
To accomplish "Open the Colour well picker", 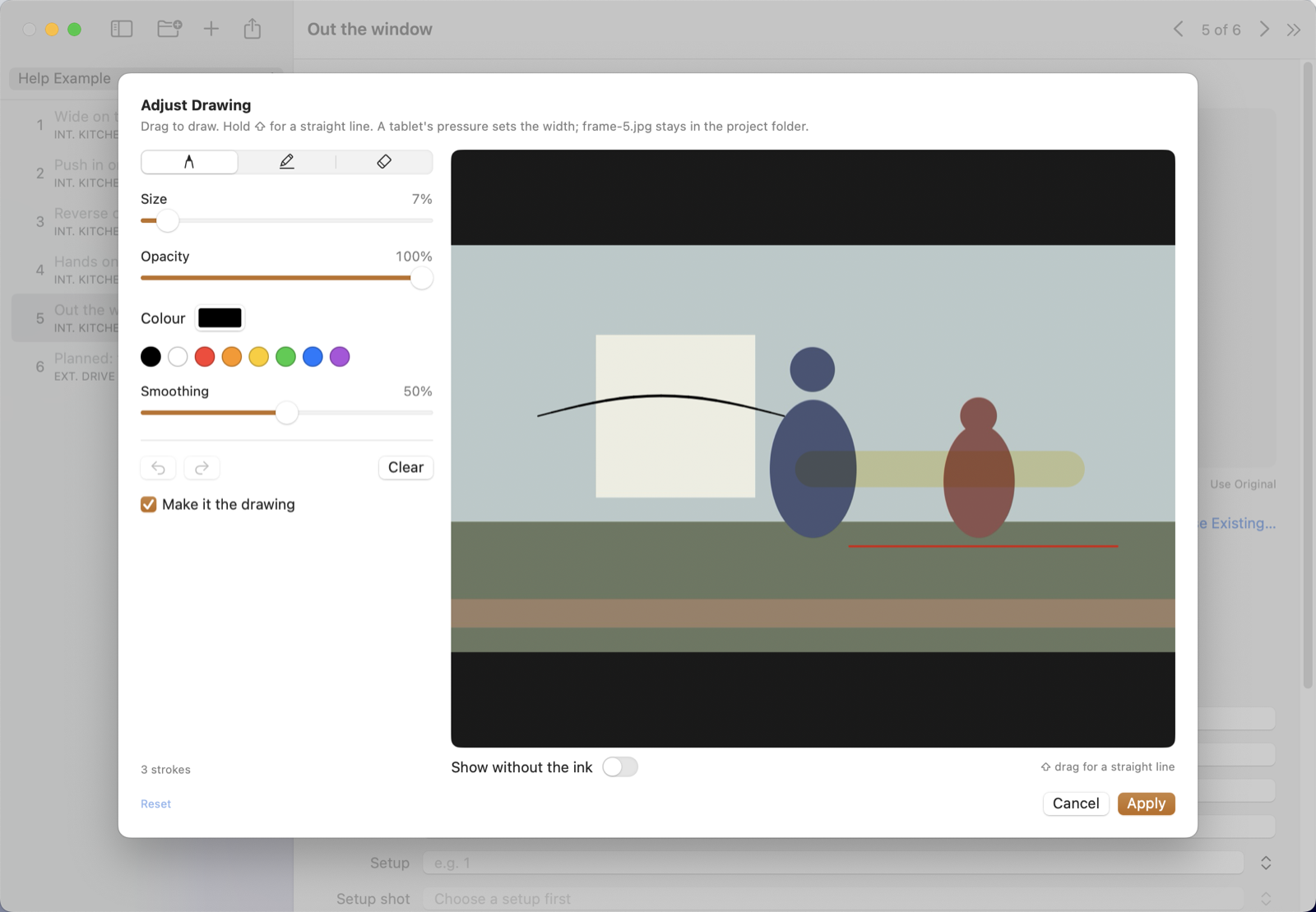I will pos(220,317).
